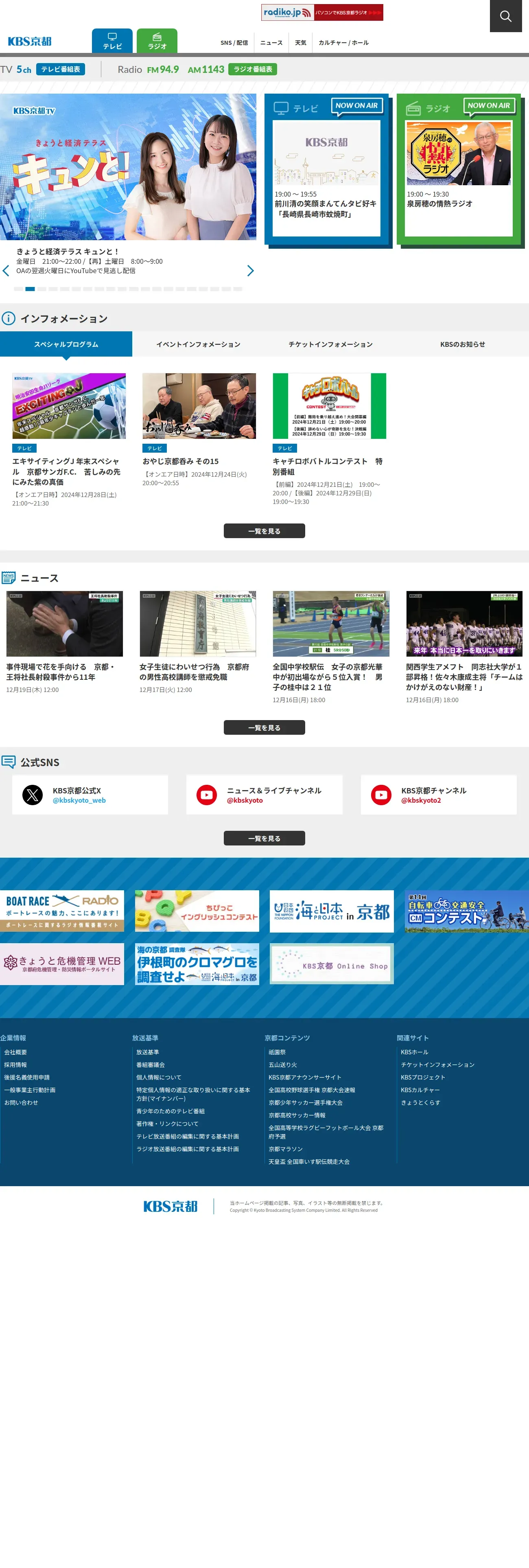The width and height of the screenshot is (529, 1568).
Task: Open SNS / 配信 menu
Action: [x=234, y=43]
